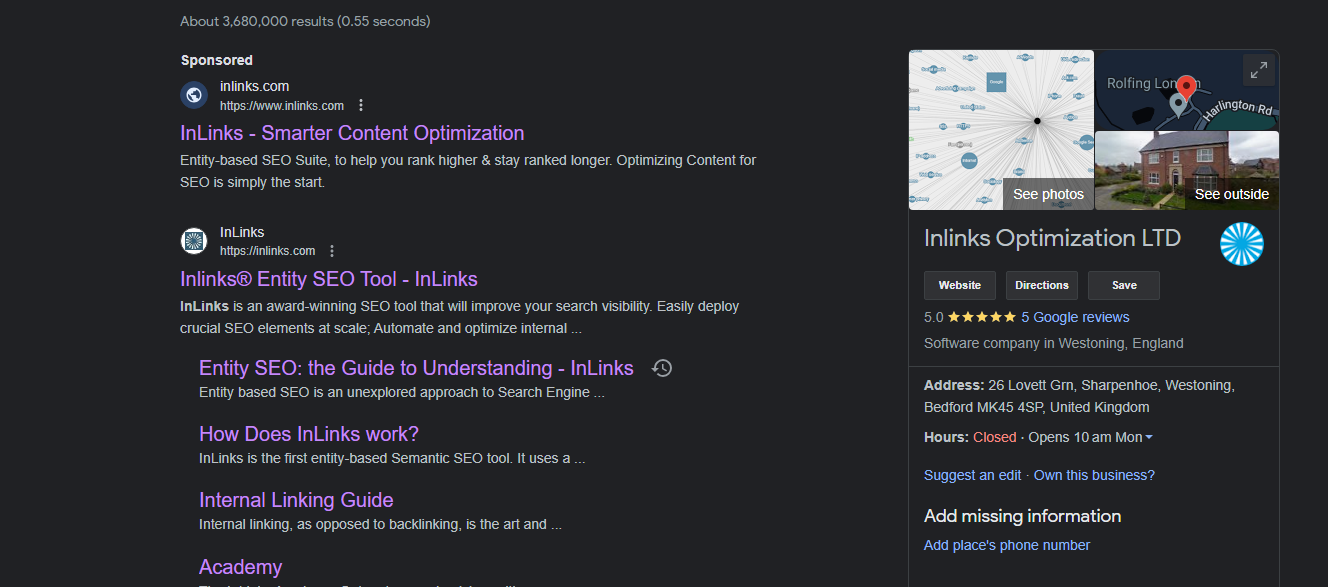Image resolution: width=1328 pixels, height=587 pixels.
Task: Click the https://www.inlinks.com URL text
Action: point(282,106)
